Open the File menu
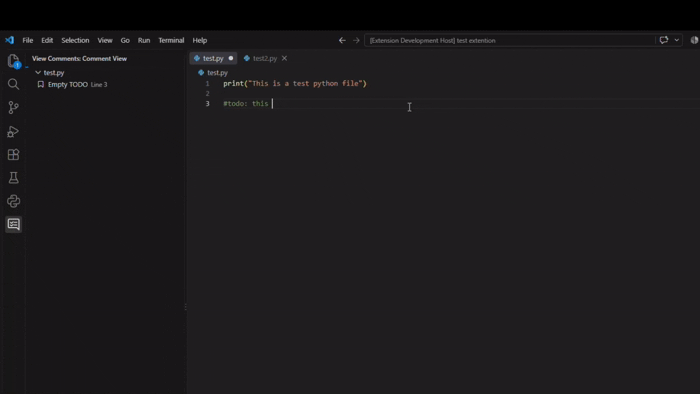Viewport: 700px width, 394px height. click(28, 40)
